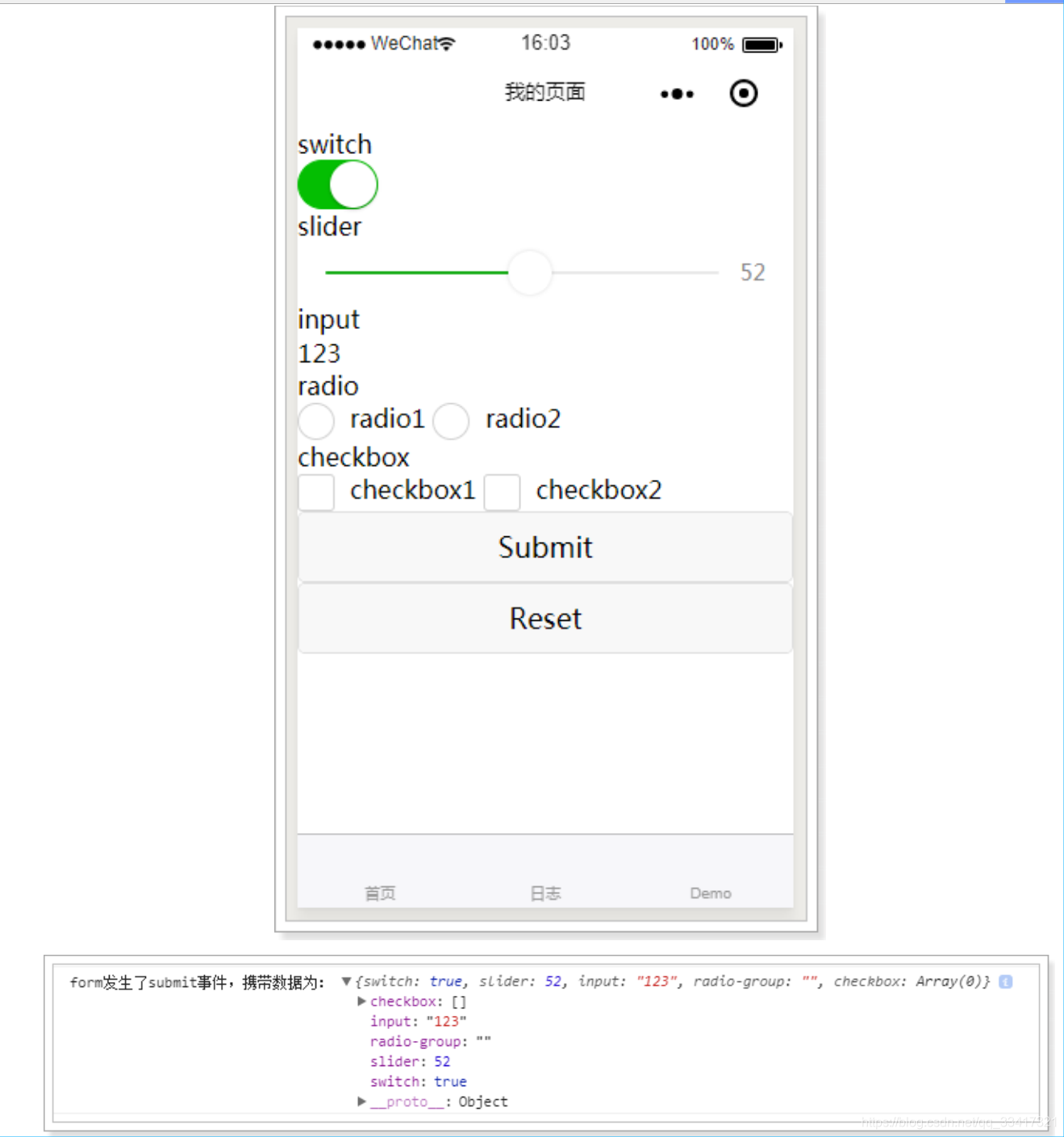Click the 100% battery percentage text

point(712,44)
